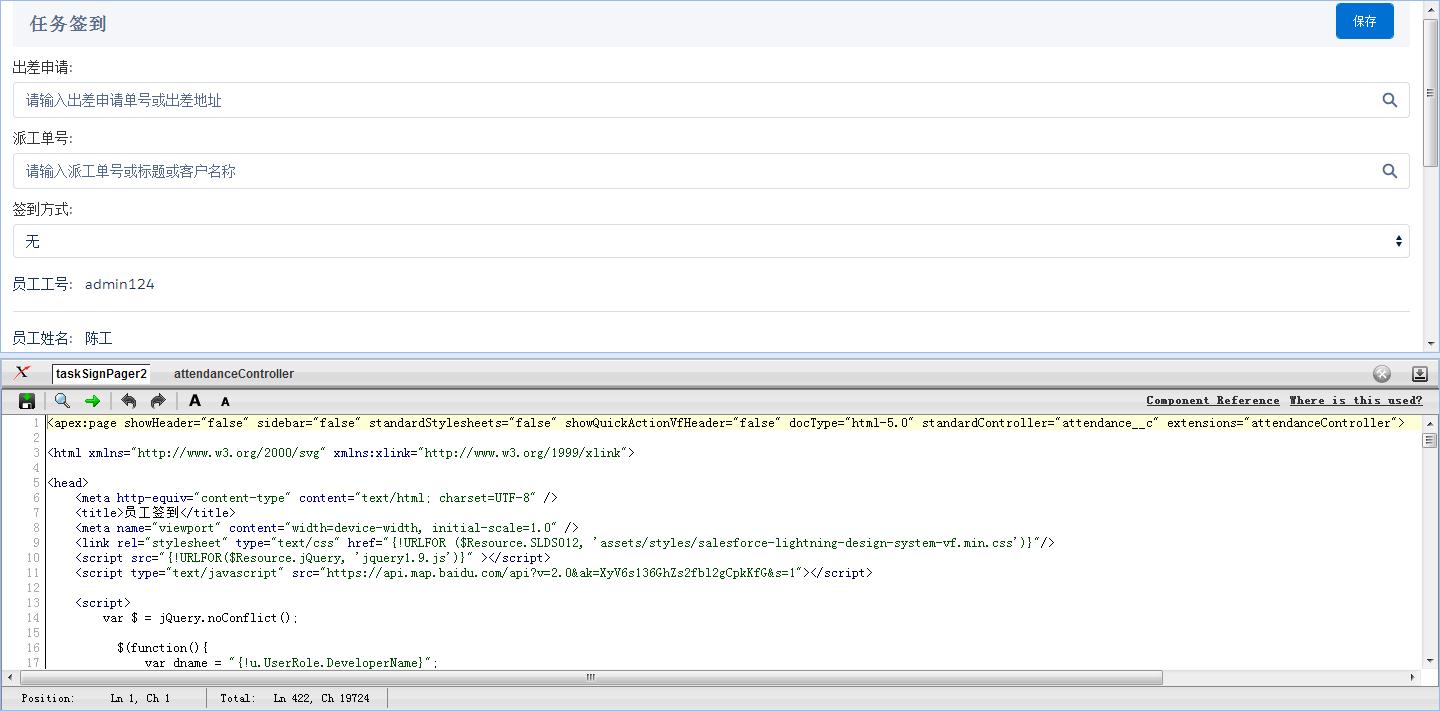This screenshot has height=711, width=1440.
Task: Click the code editor scroll-left arrow
Action: 11,677
